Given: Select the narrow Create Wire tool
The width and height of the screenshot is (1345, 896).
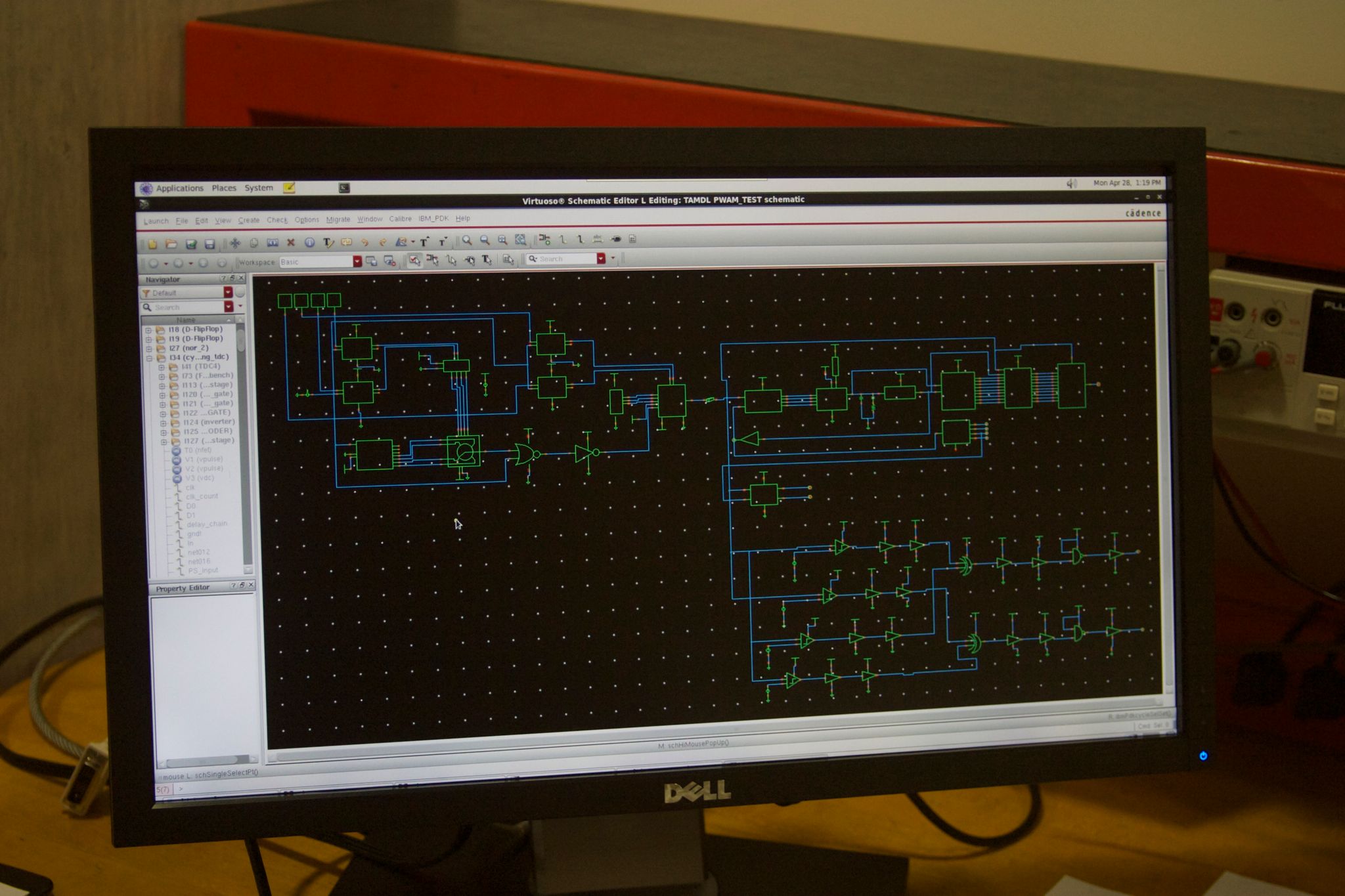Looking at the screenshot, I should tap(563, 239).
